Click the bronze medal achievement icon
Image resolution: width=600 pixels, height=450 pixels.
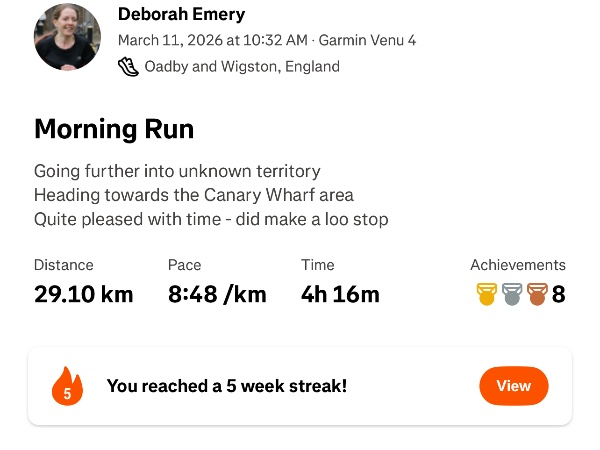537,294
